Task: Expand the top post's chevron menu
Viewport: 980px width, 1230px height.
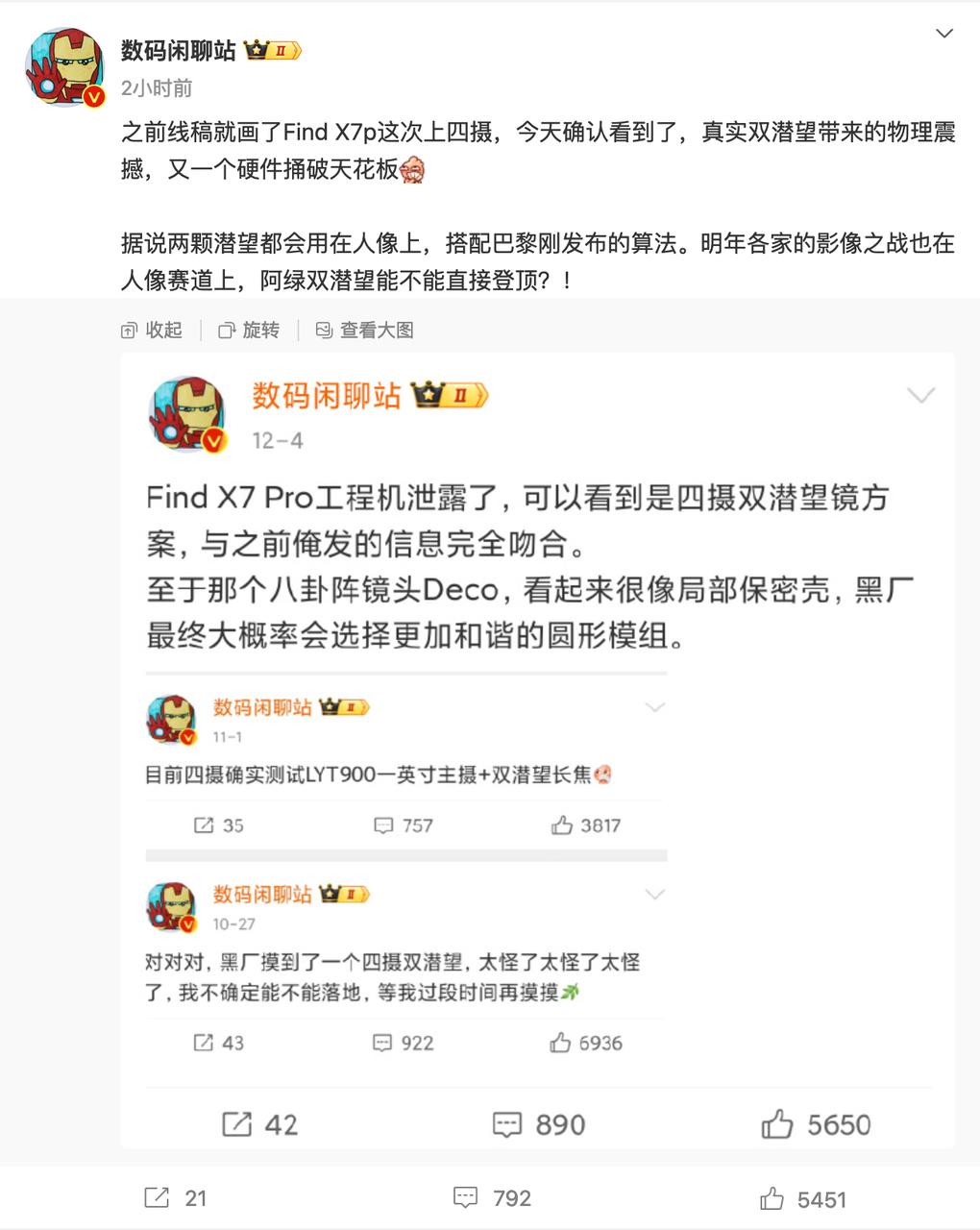Action: (944, 34)
